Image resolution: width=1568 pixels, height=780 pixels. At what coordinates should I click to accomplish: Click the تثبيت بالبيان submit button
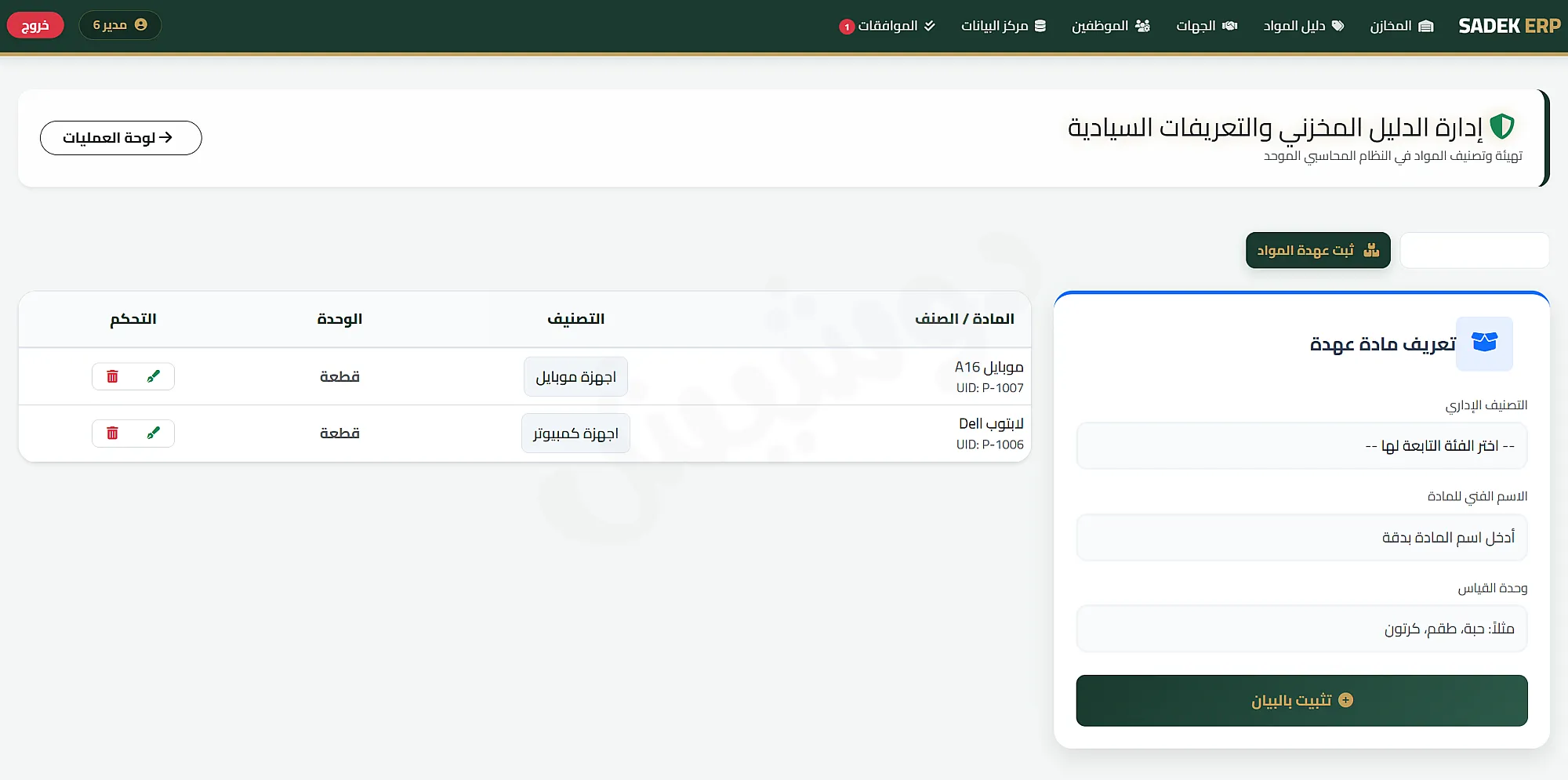[x=1301, y=700]
